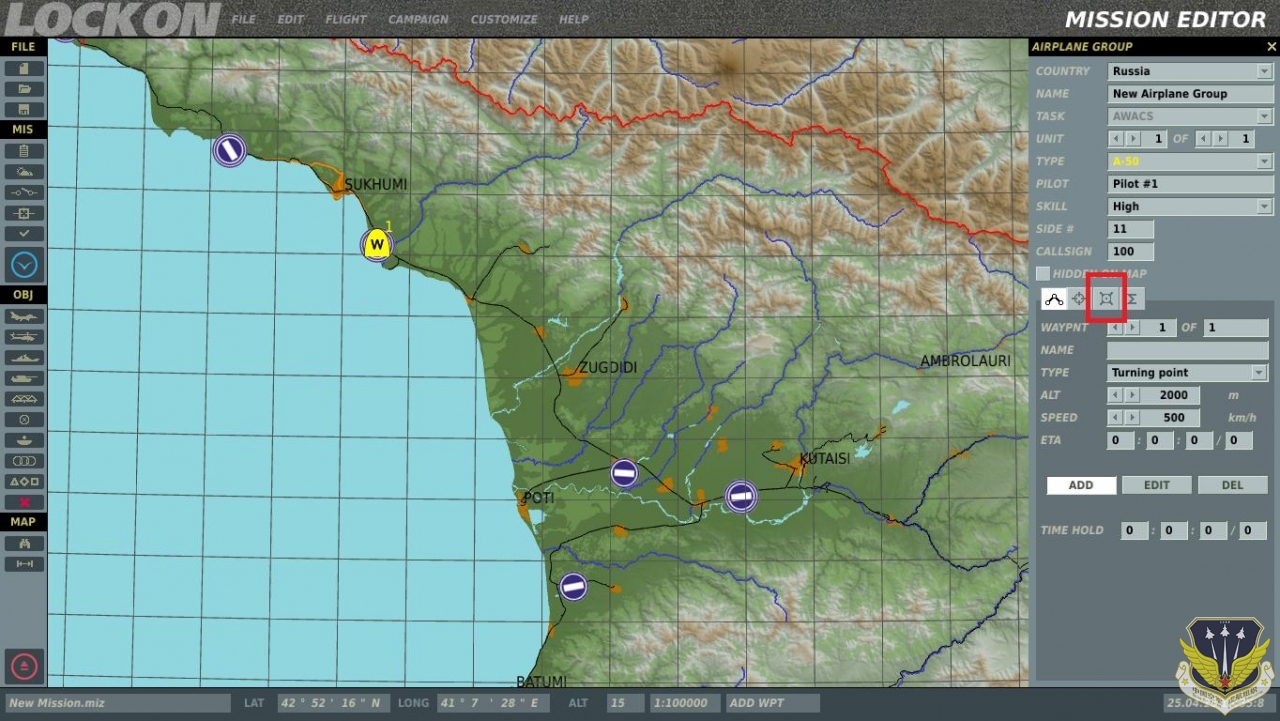1280x721 pixels.
Task: Switch to the targeting crosshair tab
Action: coord(1079,298)
